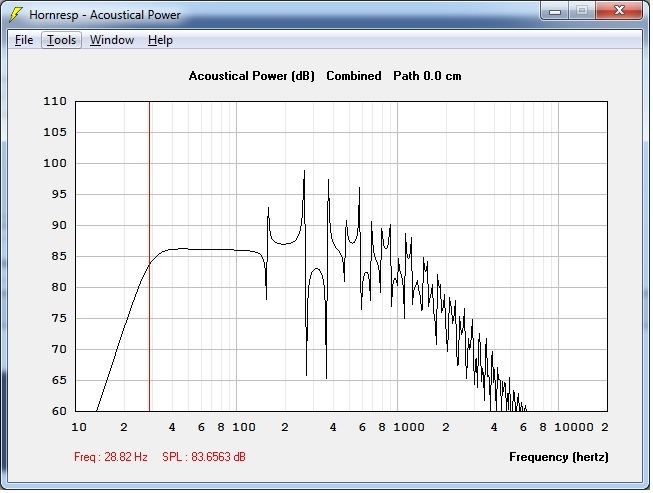The image size is (653, 493).
Task: Open the File menu
Action: click(x=24, y=40)
